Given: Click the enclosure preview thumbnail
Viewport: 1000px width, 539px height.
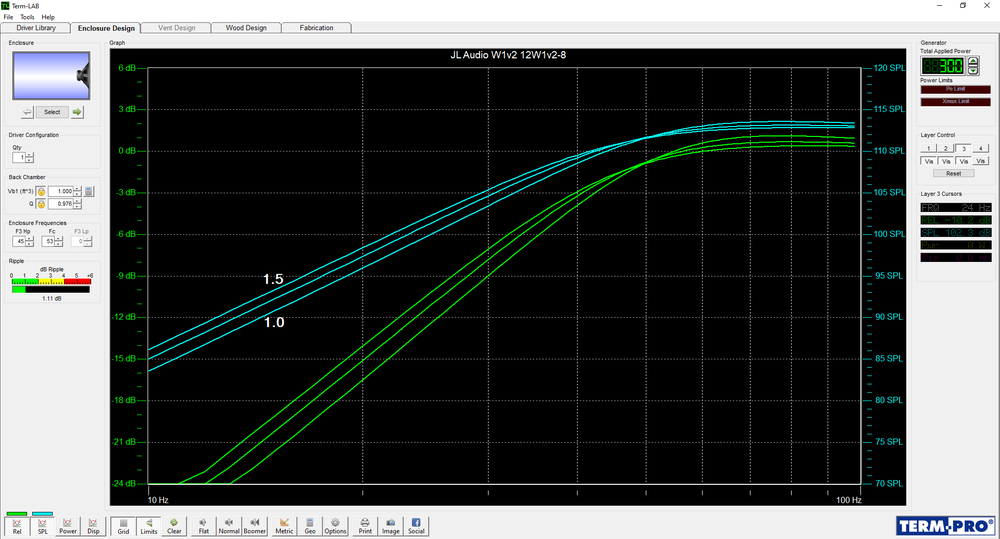Looking at the screenshot, I should click(51, 76).
